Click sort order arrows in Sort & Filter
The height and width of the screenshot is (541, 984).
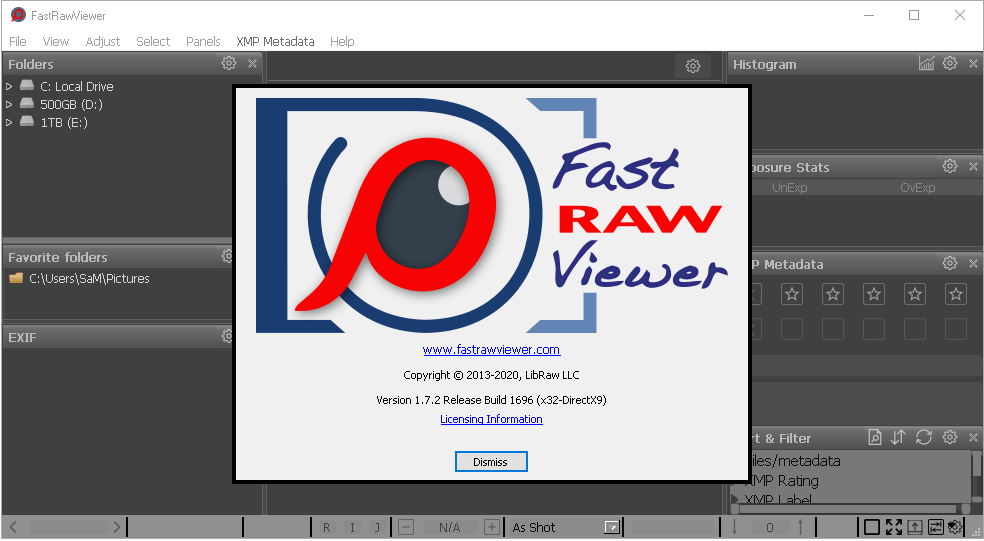coord(898,437)
